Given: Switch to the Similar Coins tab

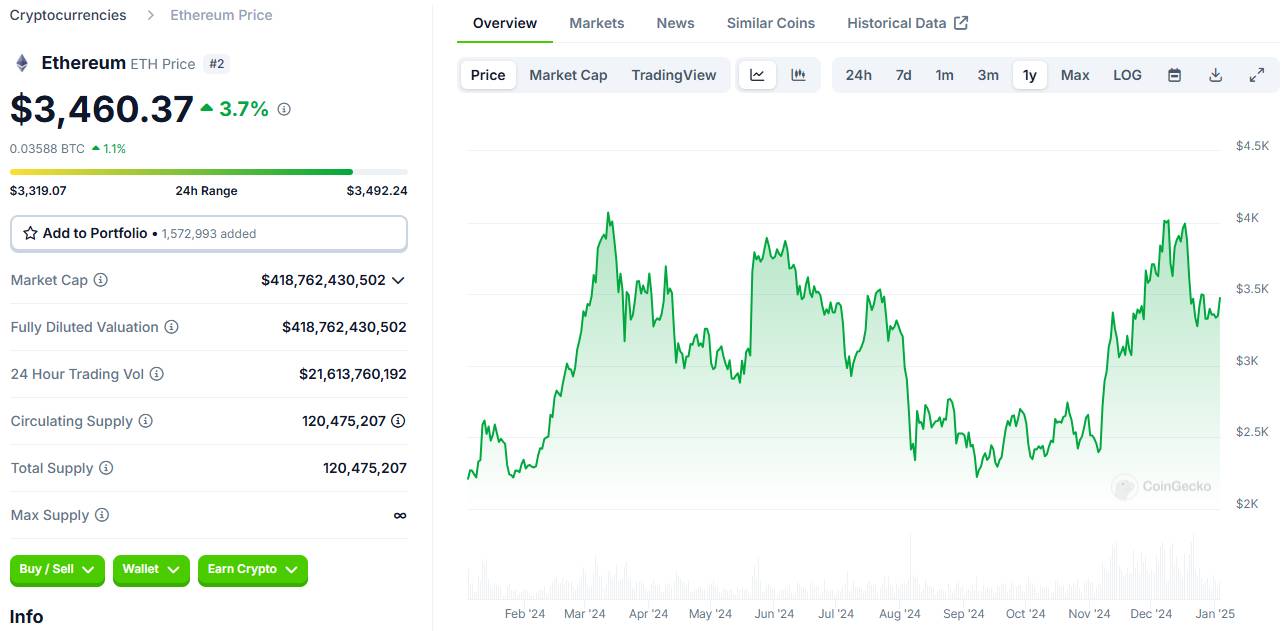Looking at the screenshot, I should pyautogui.click(x=771, y=23).
